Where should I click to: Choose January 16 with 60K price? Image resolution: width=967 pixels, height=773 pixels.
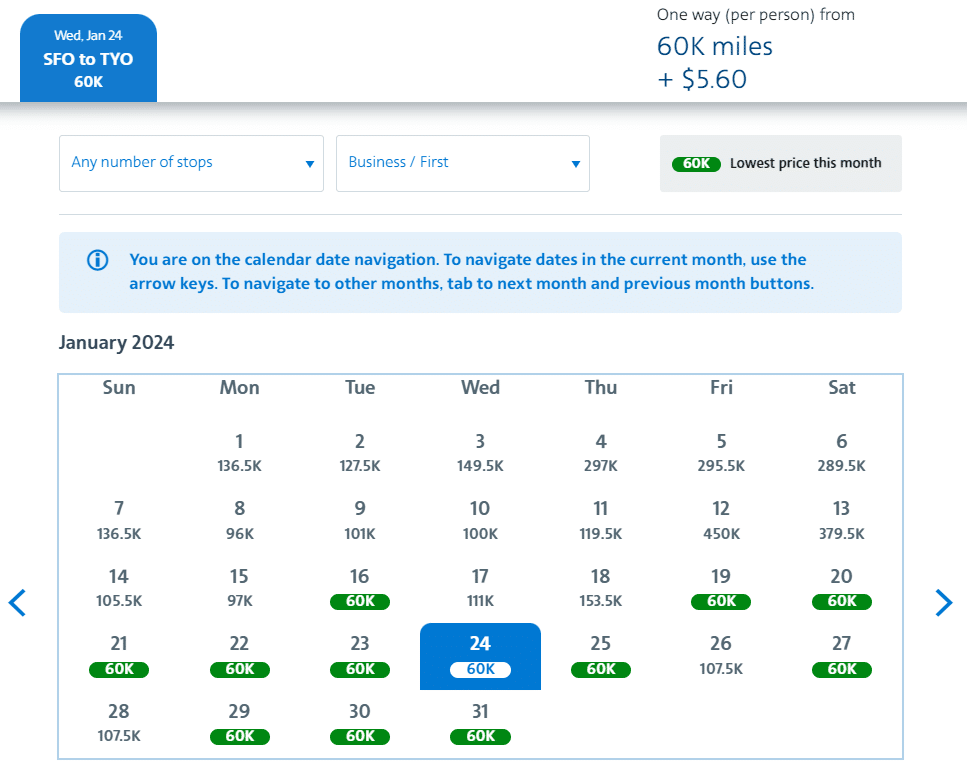(x=360, y=588)
